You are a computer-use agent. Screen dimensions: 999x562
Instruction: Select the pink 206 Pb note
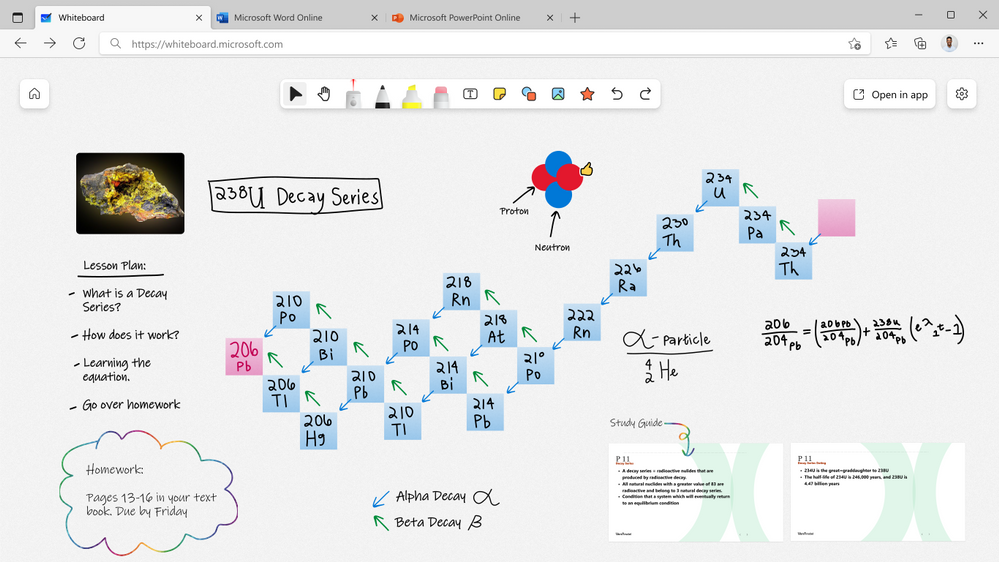tap(244, 357)
